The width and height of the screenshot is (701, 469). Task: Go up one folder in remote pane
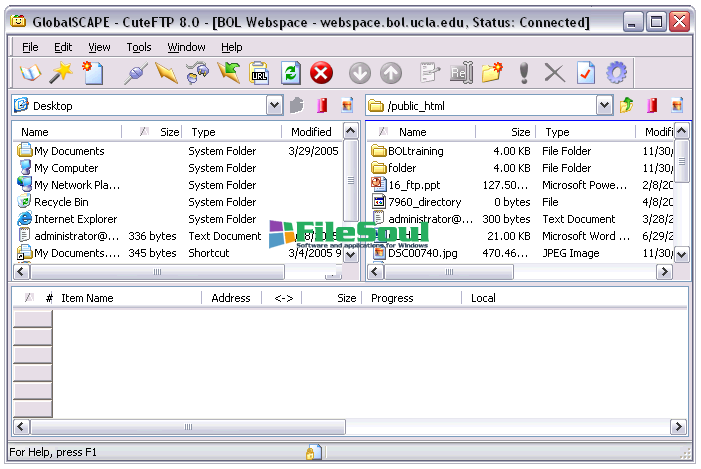(628, 105)
